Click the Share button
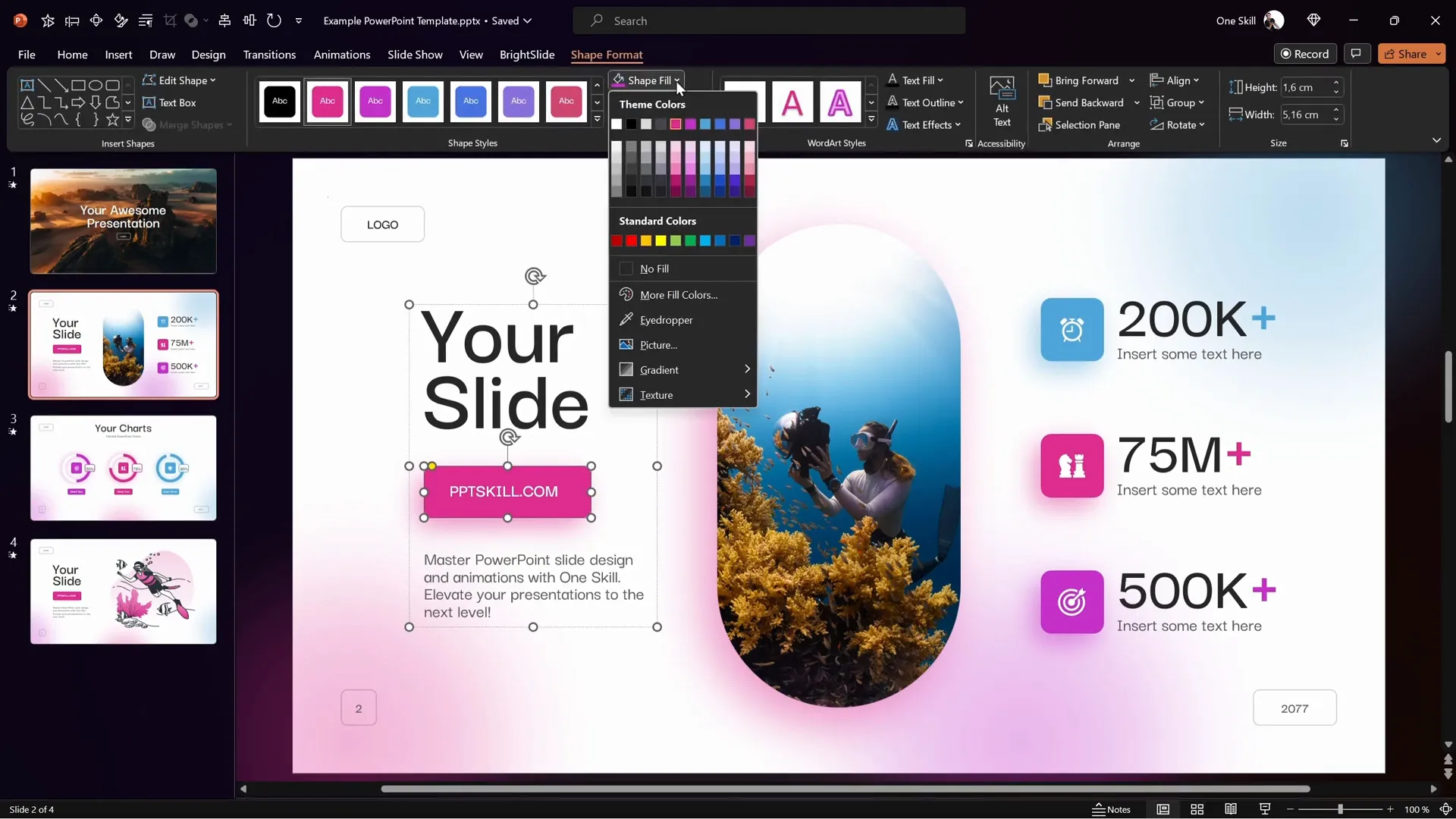This screenshot has width=1456, height=819. pos(1405,54)
